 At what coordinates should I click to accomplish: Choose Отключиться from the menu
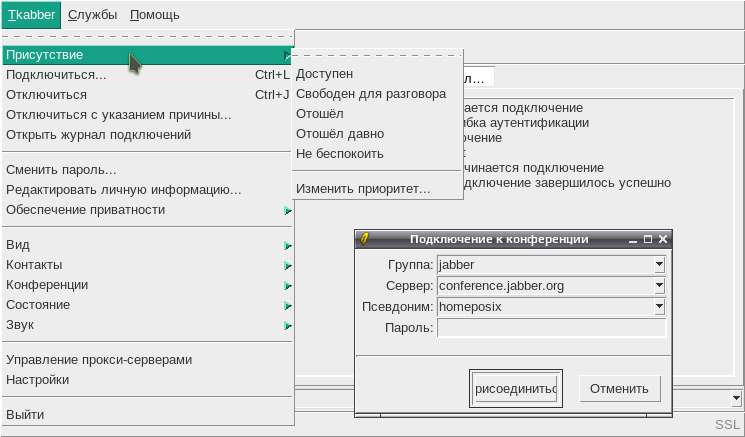(x=148, y=95)
